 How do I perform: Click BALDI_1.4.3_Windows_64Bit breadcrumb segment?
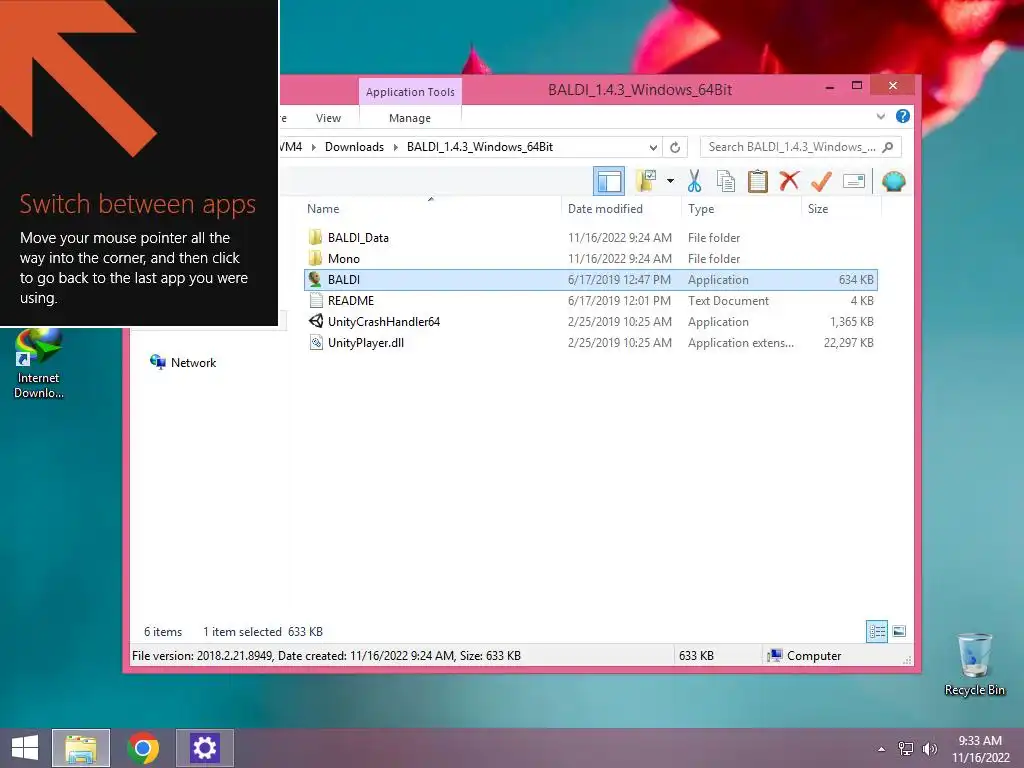479,147
